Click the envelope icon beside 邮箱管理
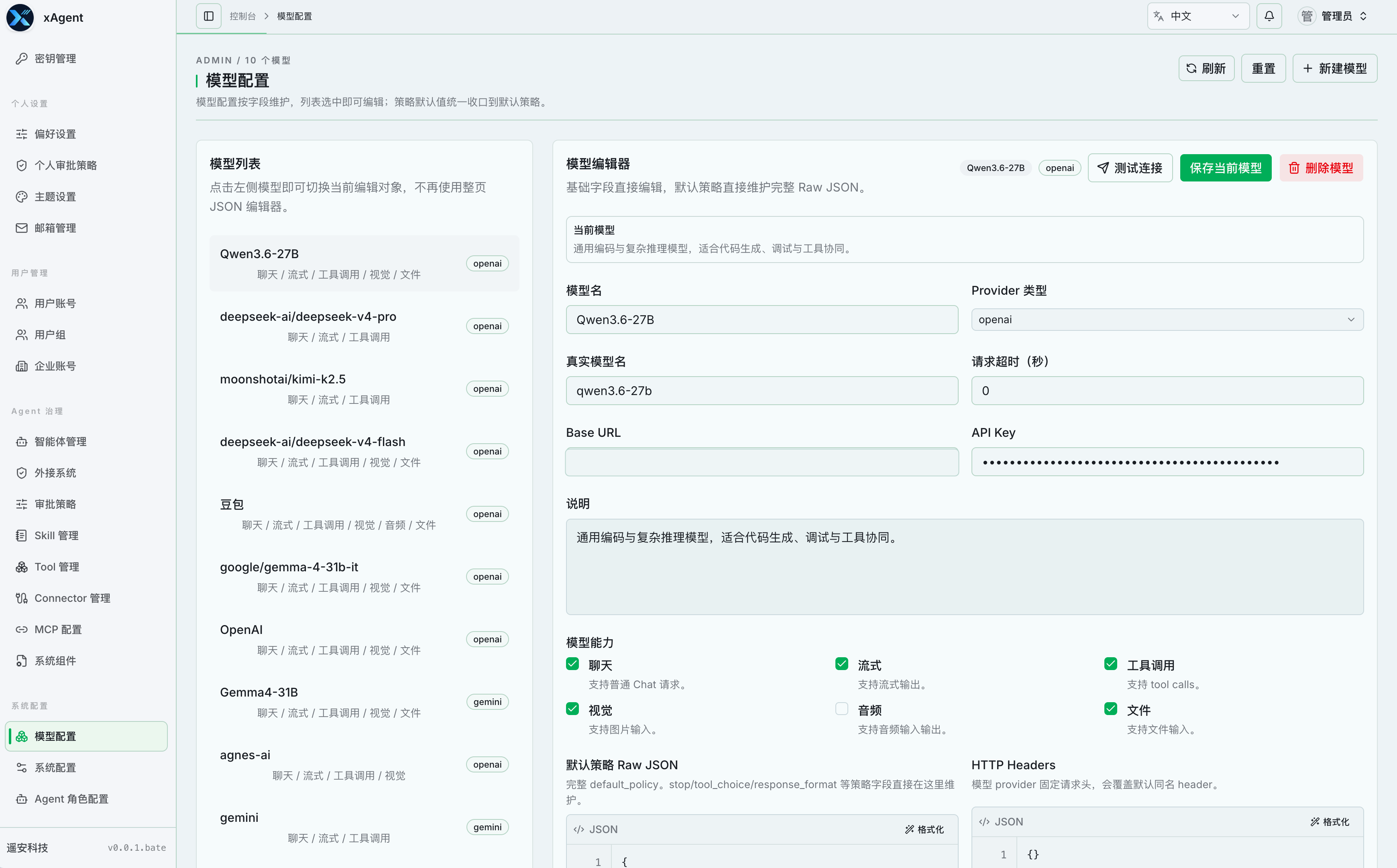 click(22, 228)
